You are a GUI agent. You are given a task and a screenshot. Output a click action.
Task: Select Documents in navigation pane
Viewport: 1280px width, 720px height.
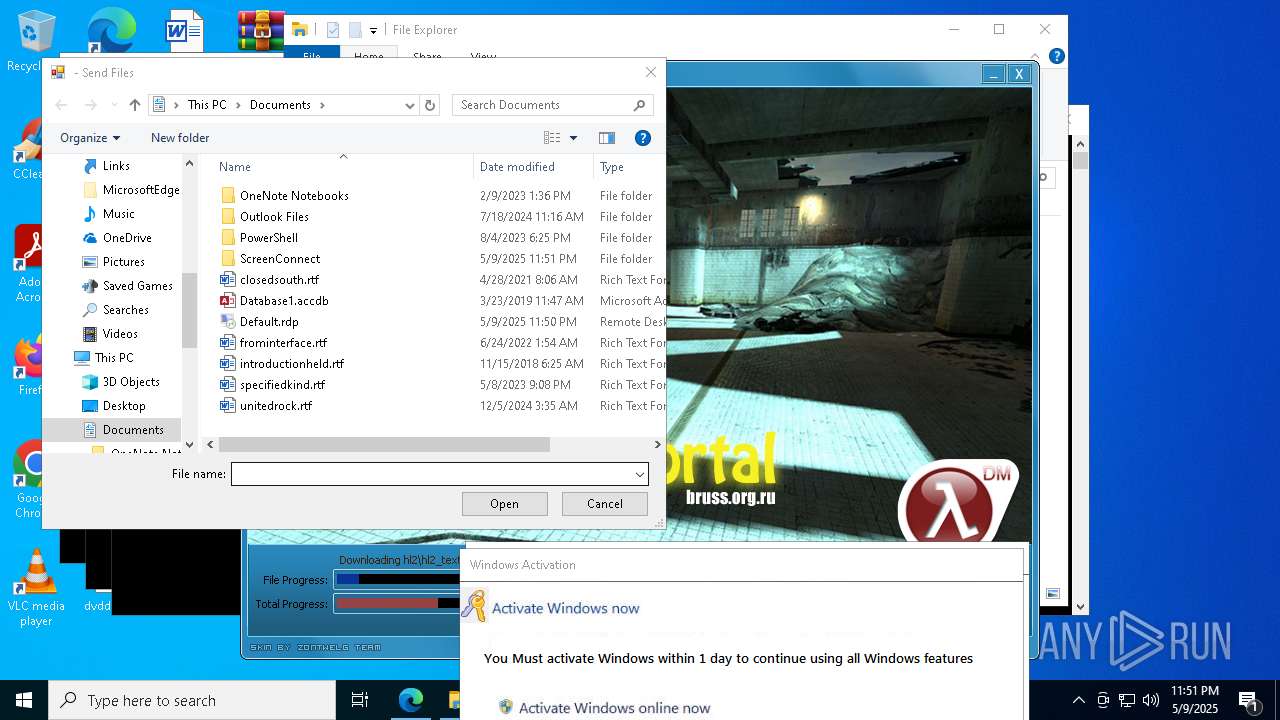133,430
